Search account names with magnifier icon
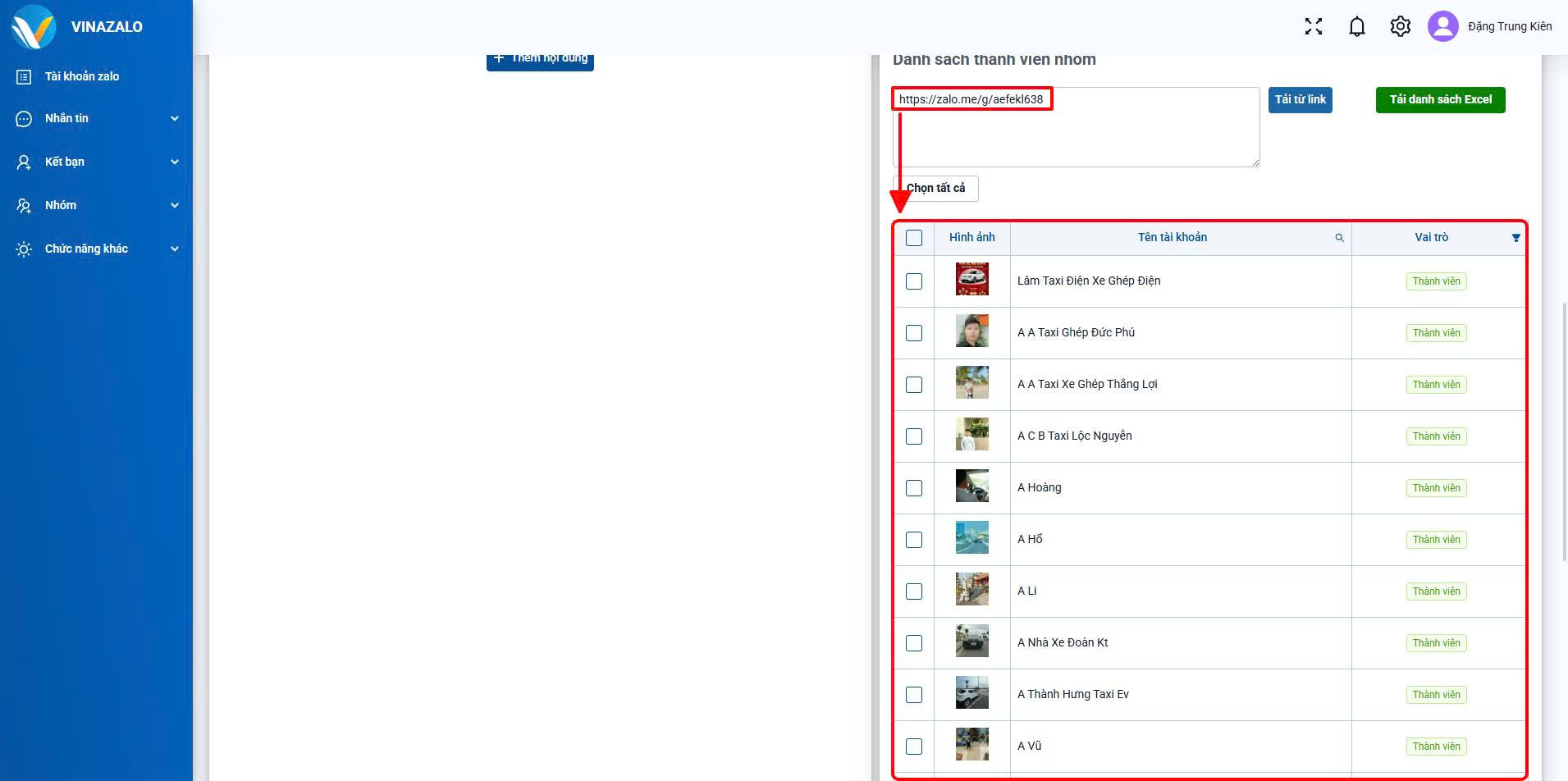 (x=1340, y=238)
